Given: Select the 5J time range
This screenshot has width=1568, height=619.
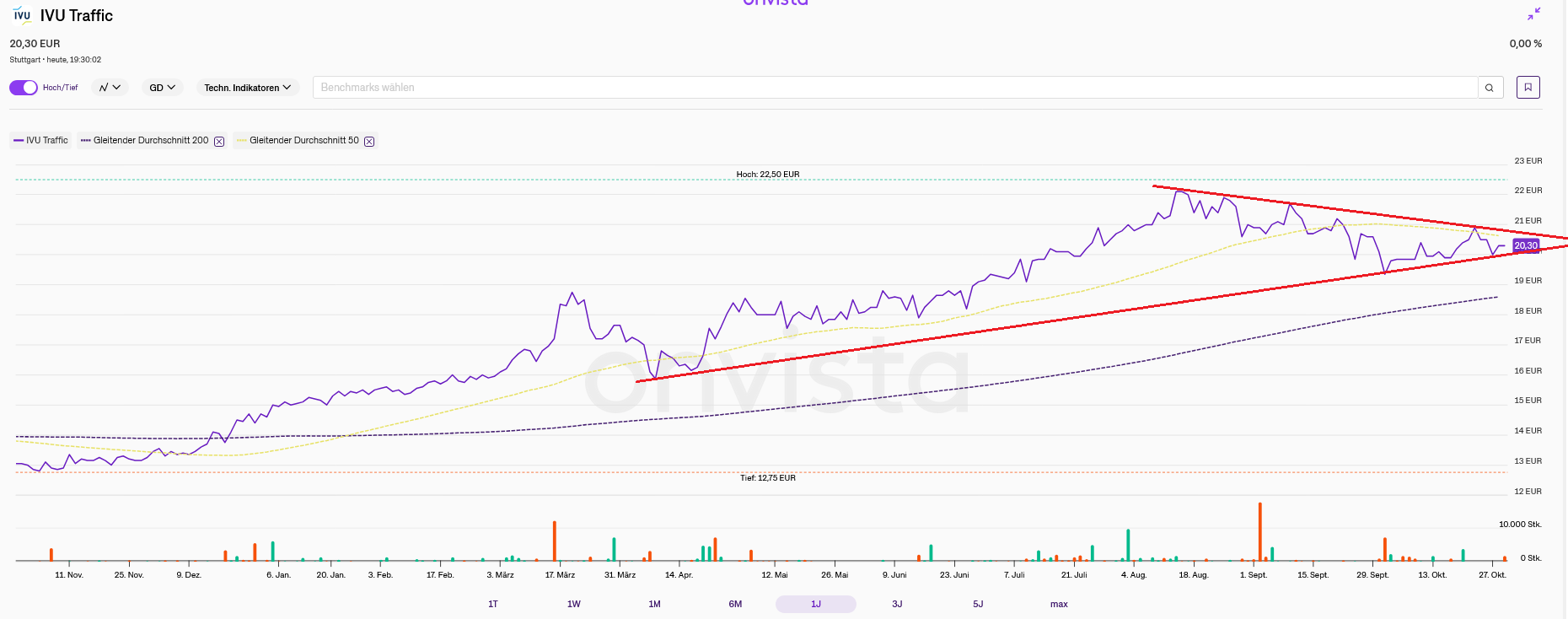Looking at the screenshot, I should tap(978, 604).
